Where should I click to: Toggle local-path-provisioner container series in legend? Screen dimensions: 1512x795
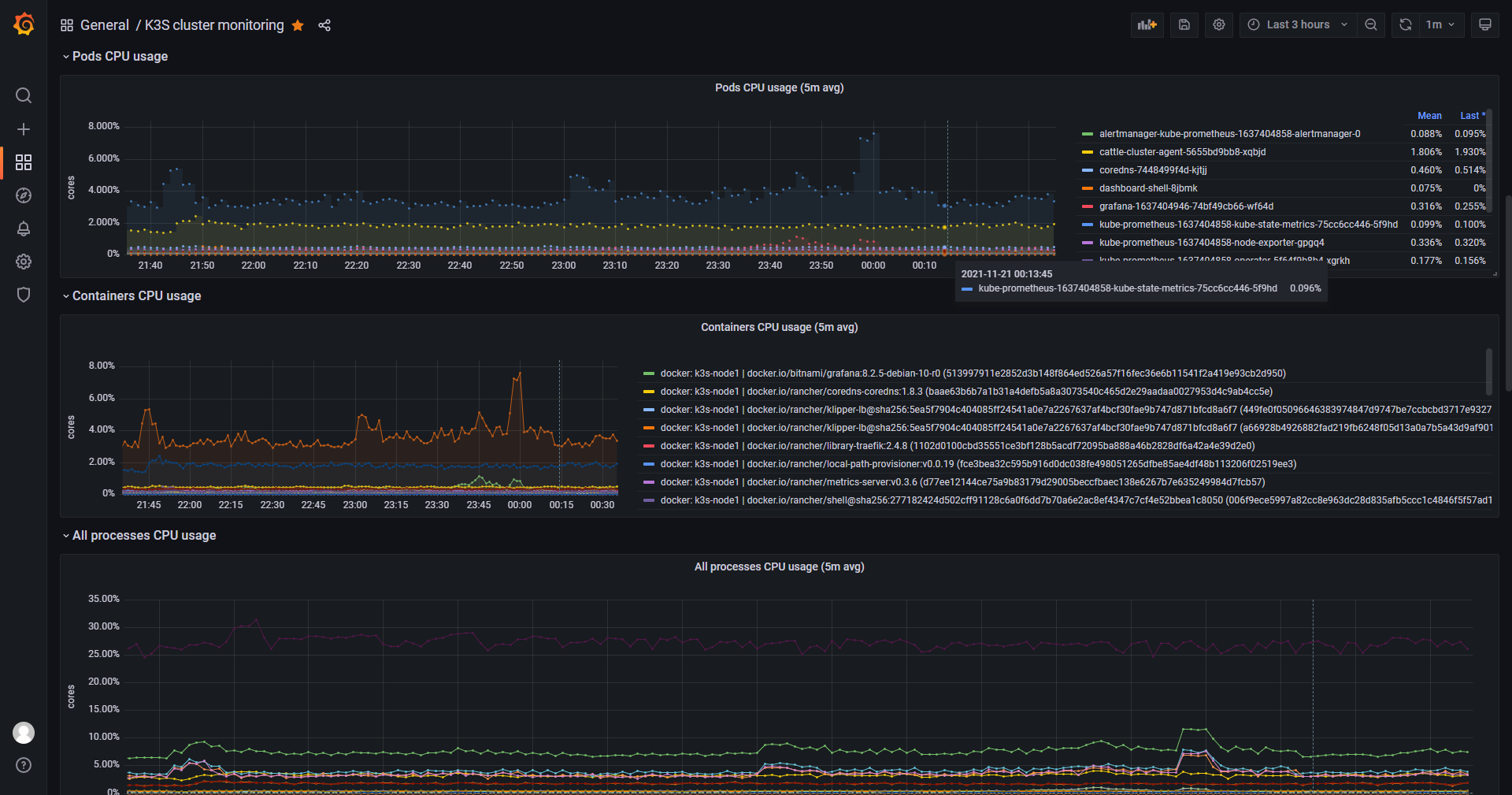(x=978, y=464)
